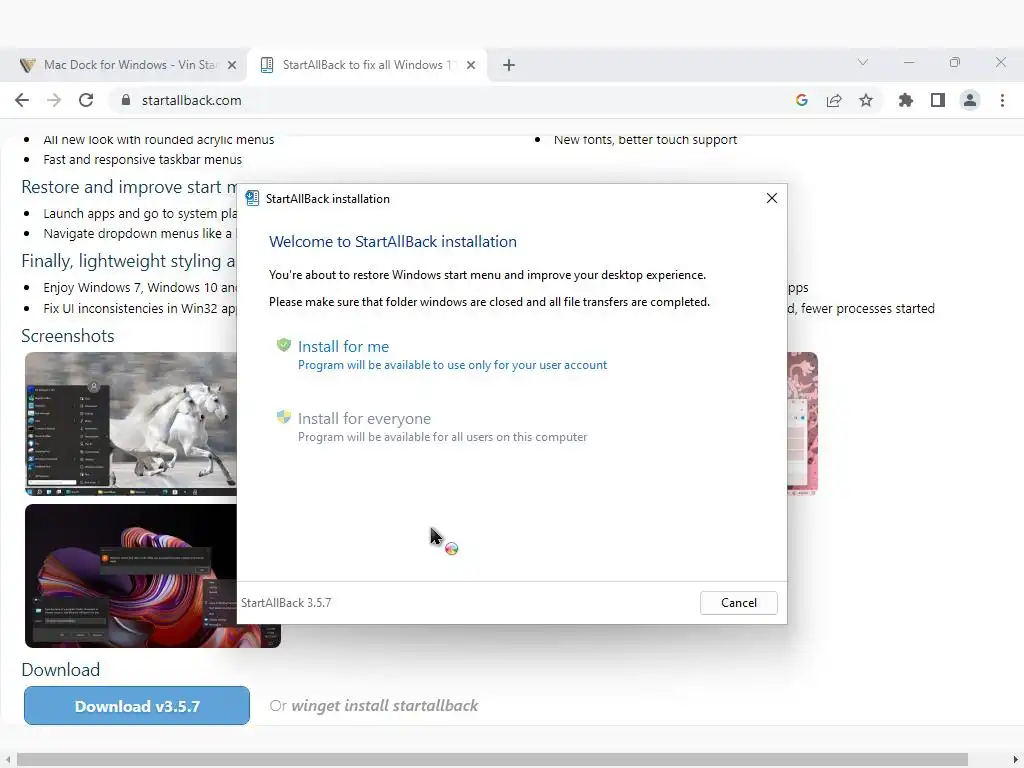Click the 'You're about to restore' sentence
The image size is (1024, 768).
coord(487,275)
